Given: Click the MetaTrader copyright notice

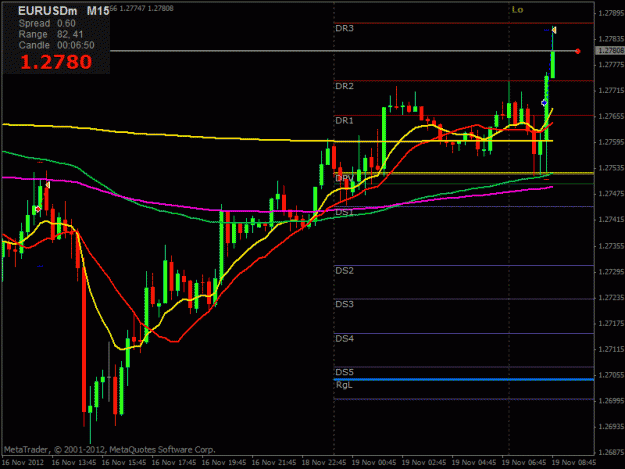Looking at the screenshot, I should [110, 449].
